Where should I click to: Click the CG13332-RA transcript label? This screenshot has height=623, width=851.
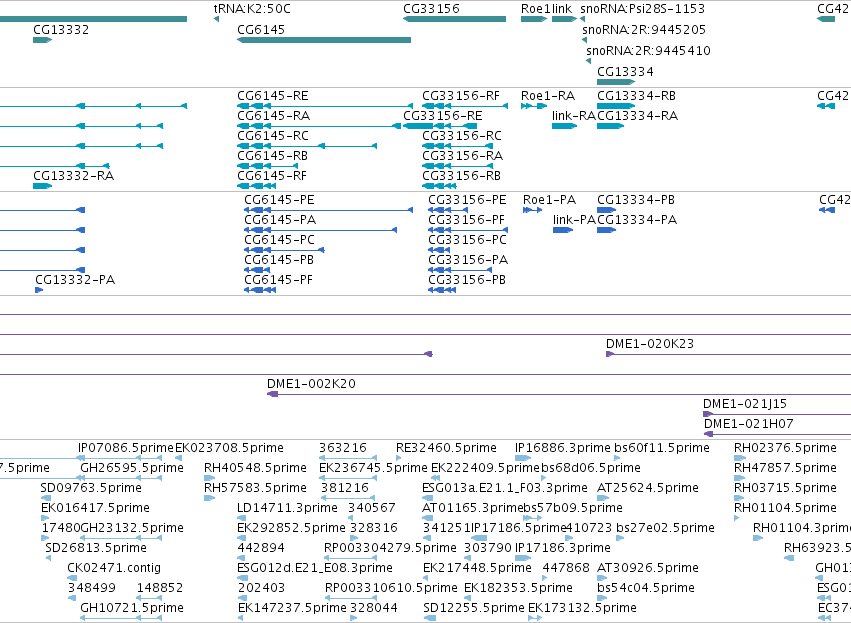point(73,176)
